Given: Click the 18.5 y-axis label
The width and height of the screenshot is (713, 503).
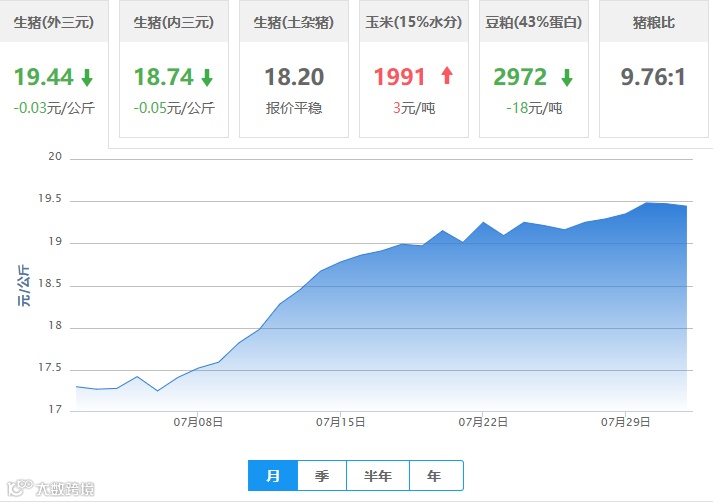Looking at the screenshot, I should point(50,283).
